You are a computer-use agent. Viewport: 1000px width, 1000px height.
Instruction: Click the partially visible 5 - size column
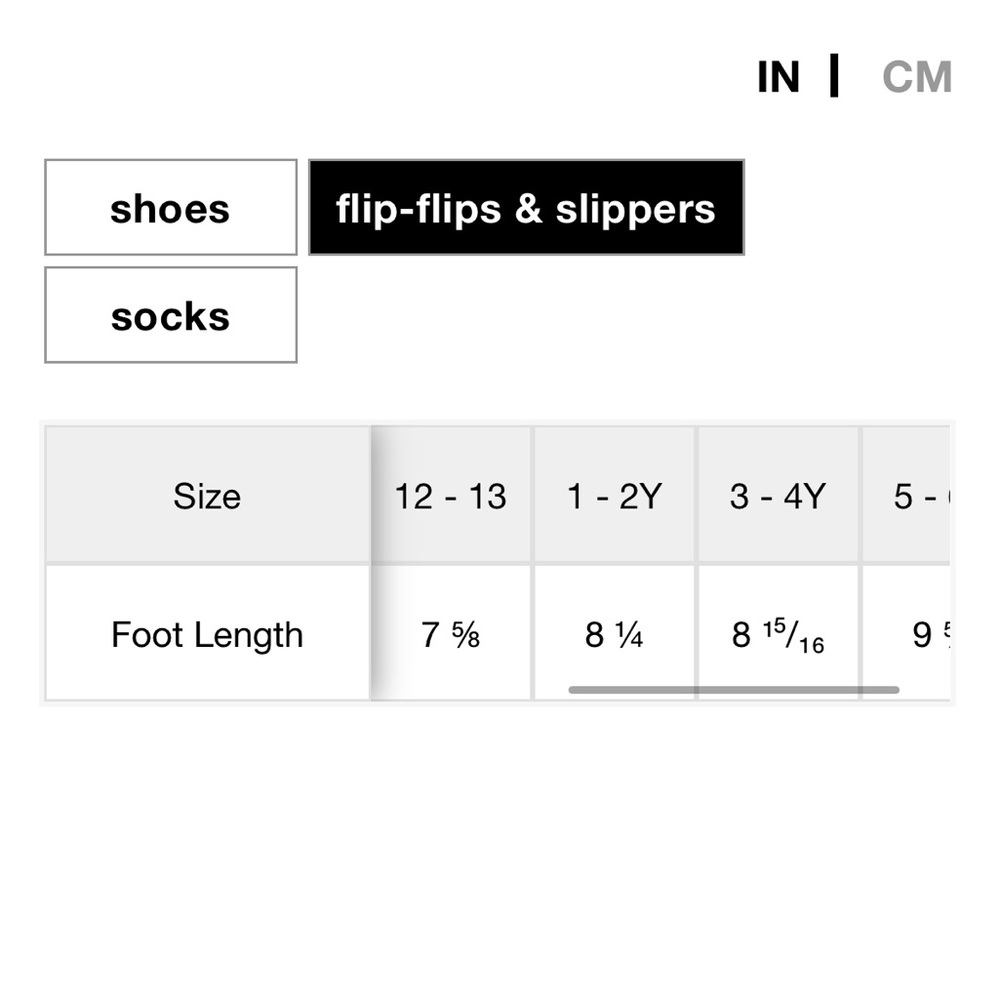point(912,496)
